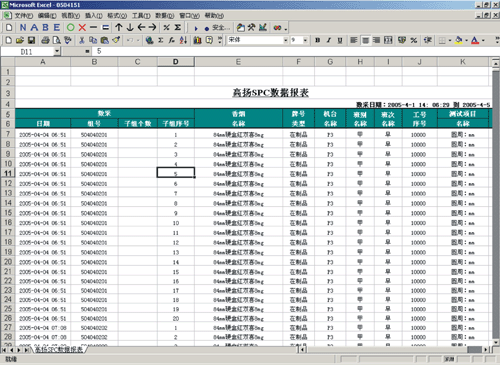Click the Chart Wizard icon

(x=197, y=41)
